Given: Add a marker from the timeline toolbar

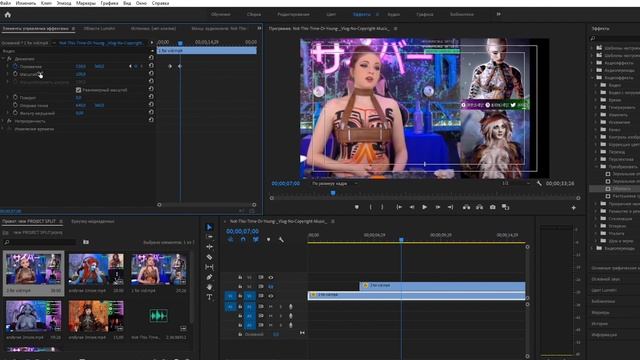Looking at the screenshot, I should [268, 240].
